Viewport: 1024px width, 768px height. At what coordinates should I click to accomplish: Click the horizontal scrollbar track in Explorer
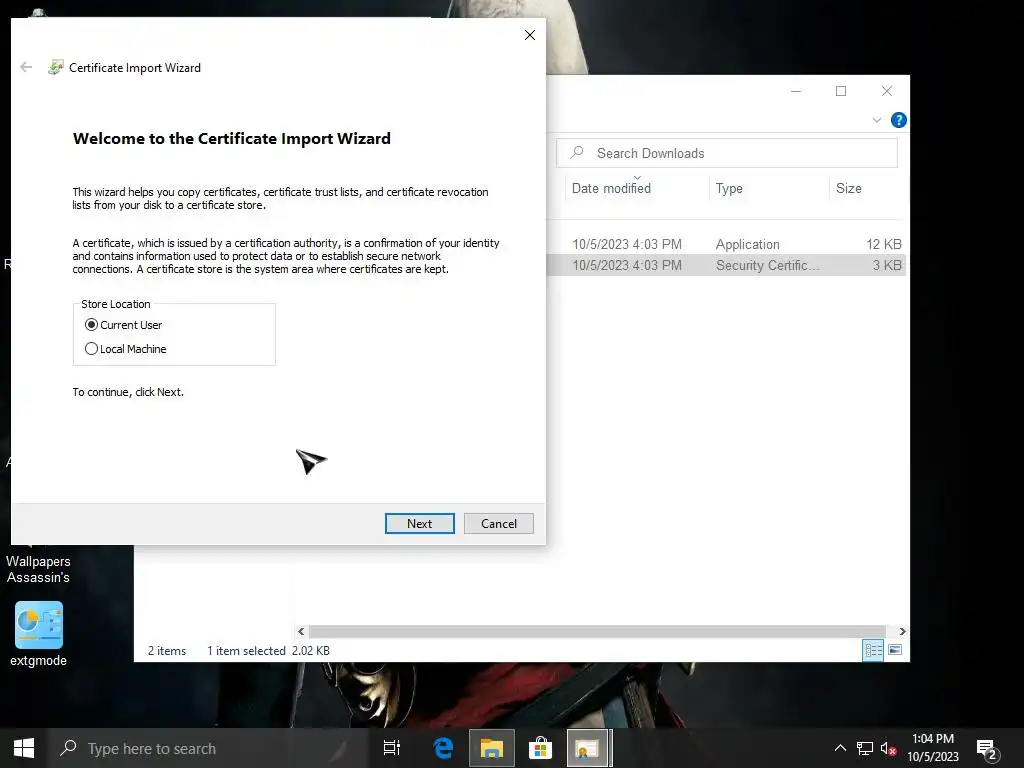[597, 632]
